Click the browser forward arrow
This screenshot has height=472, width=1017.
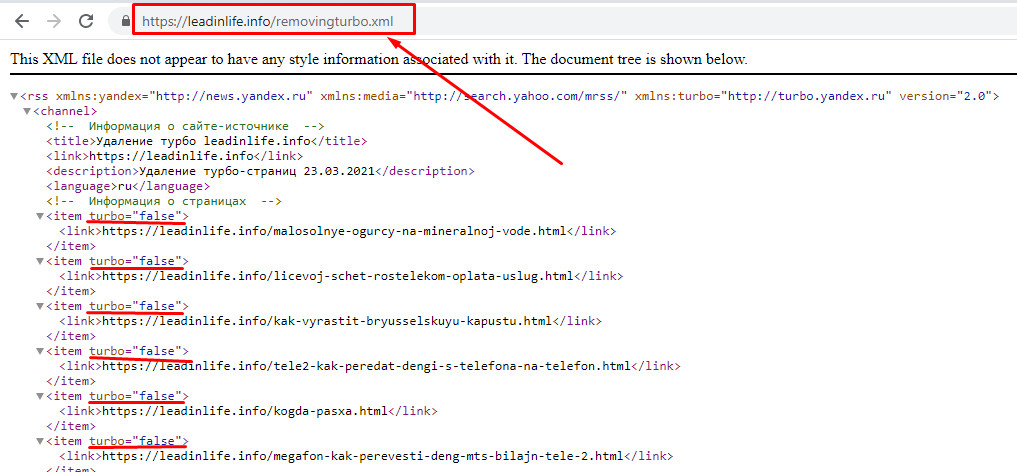click(x=54, y=20)
